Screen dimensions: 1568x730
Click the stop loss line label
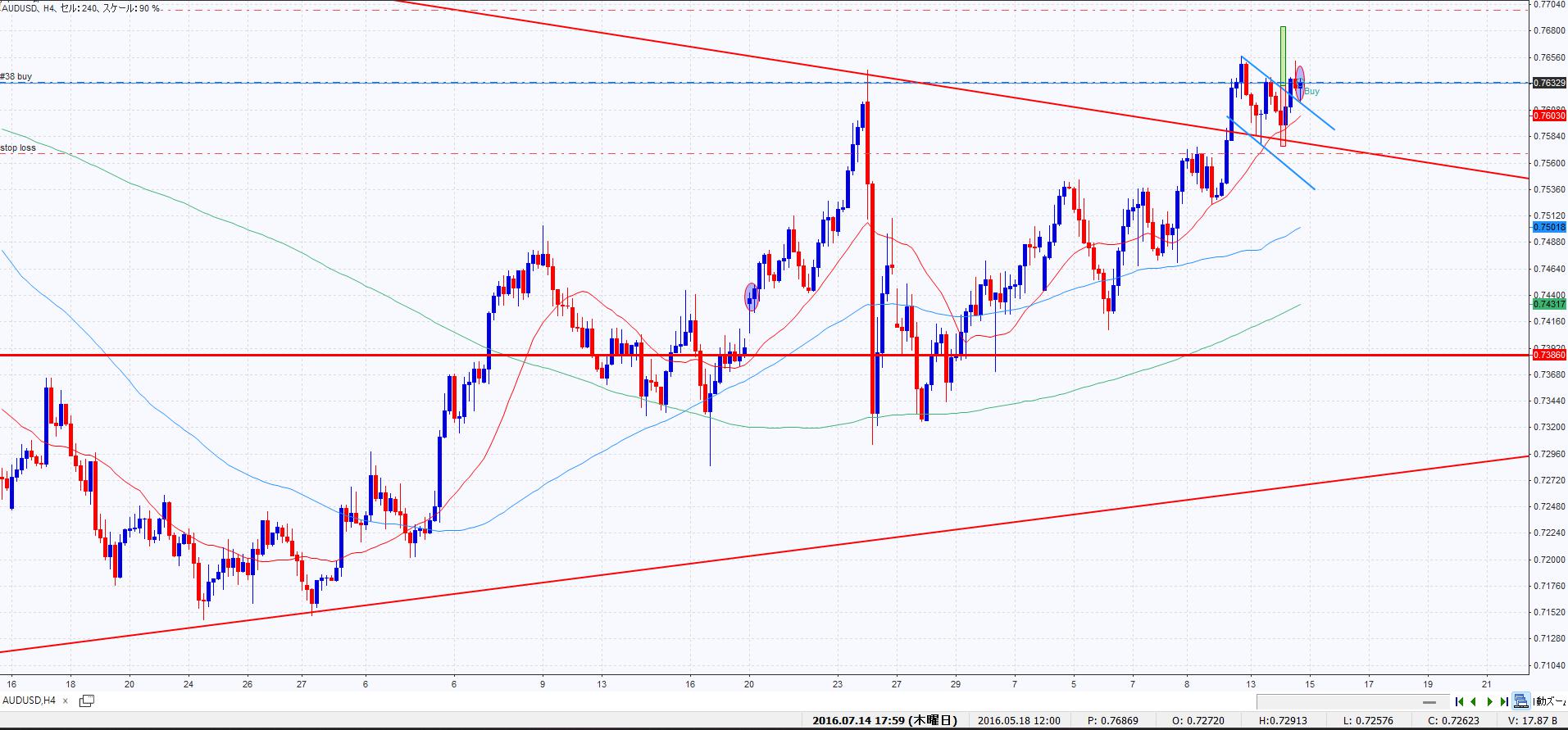click(x=18, y=147)
